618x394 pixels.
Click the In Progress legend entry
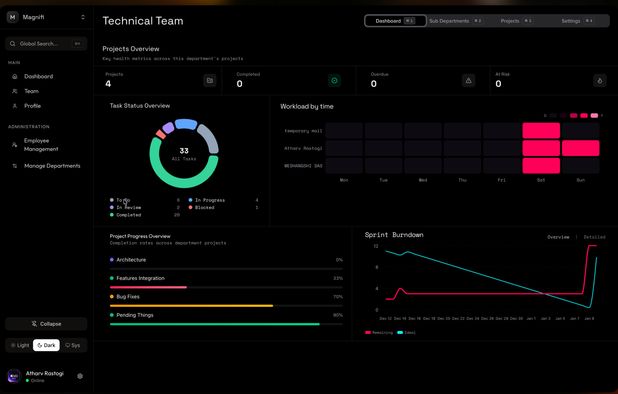(223, 200)
